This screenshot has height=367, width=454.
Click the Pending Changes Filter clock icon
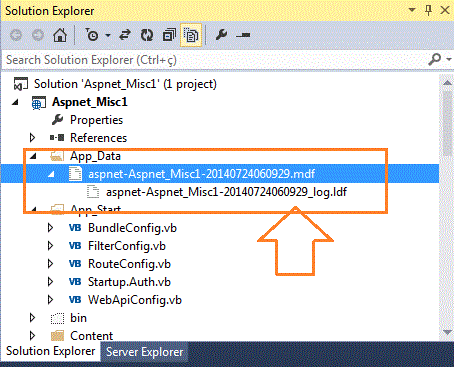tap(91, 35)
